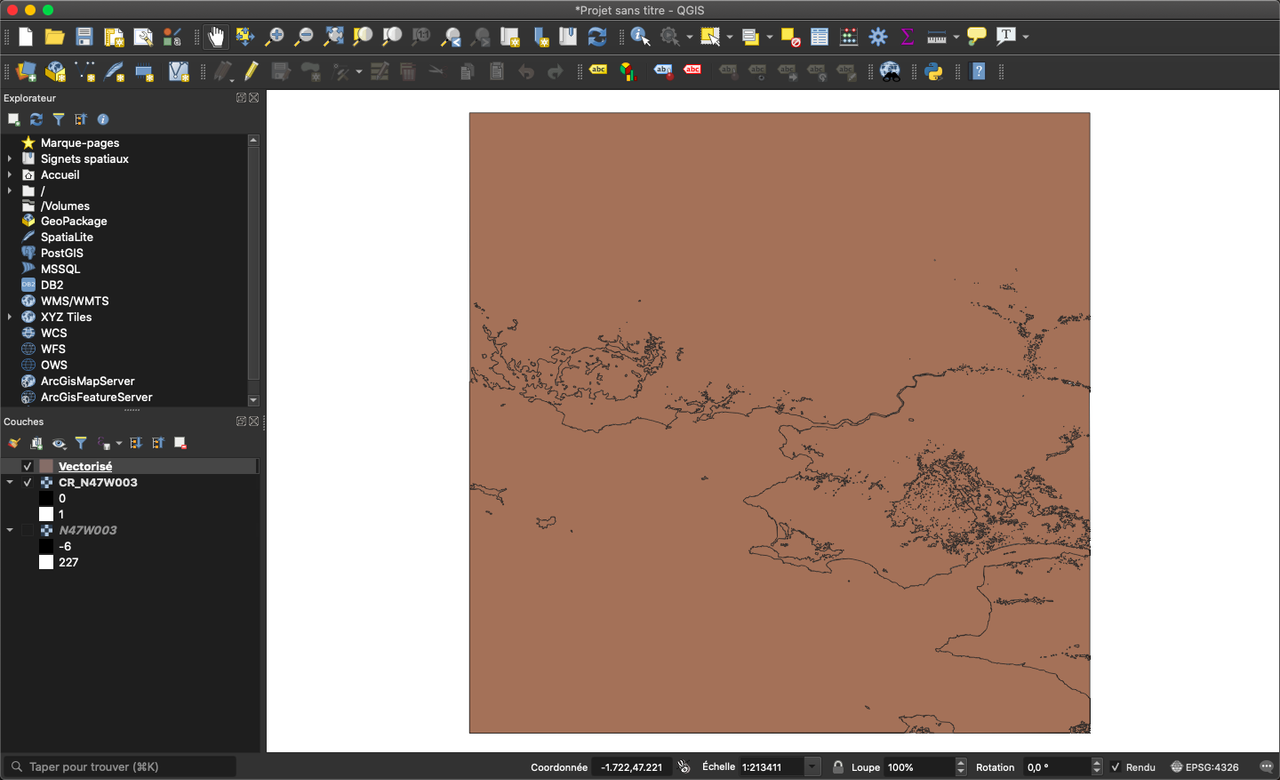The width and height of the screenshot is (1280, 780).
Task: Select the Zoom Out magnifier tool
Action: [304, 37]
